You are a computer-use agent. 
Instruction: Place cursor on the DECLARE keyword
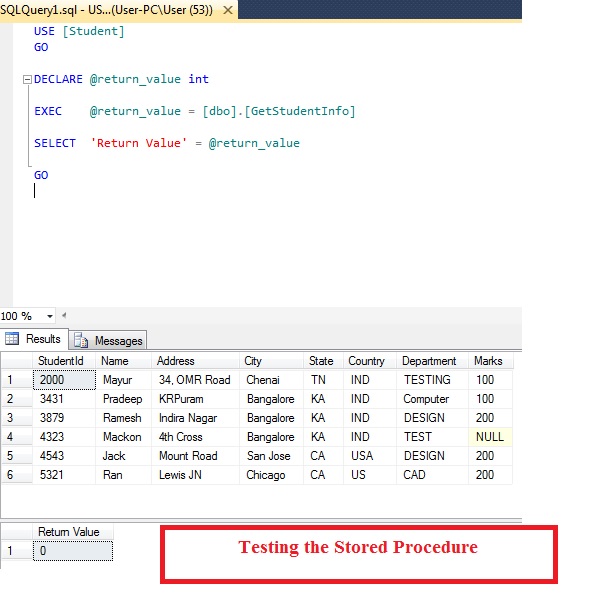pos(58,79)
